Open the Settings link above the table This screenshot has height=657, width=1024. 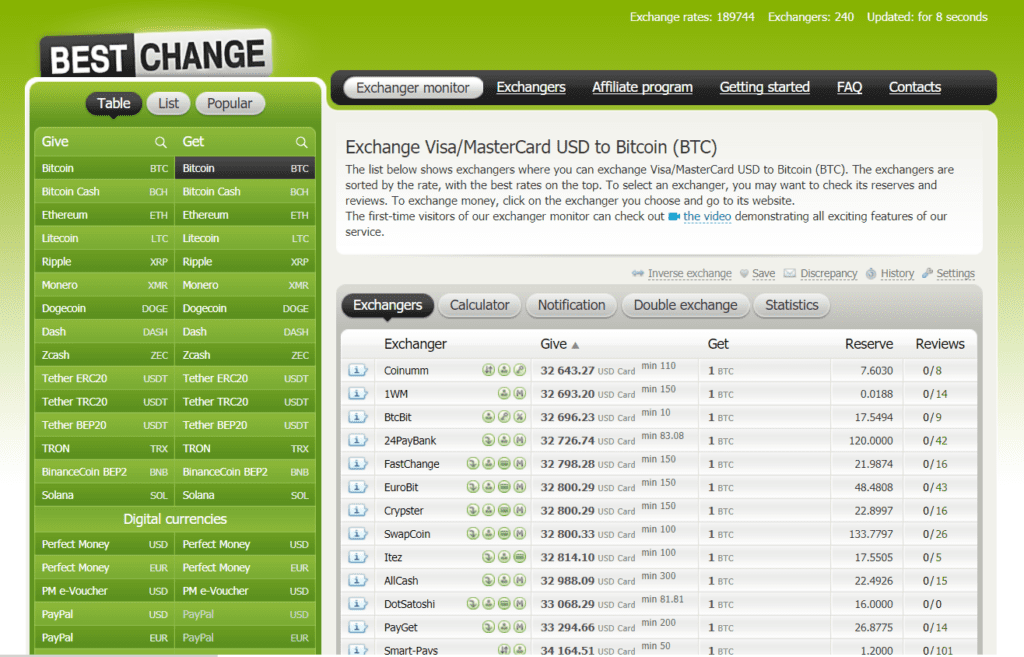[955, 274]
